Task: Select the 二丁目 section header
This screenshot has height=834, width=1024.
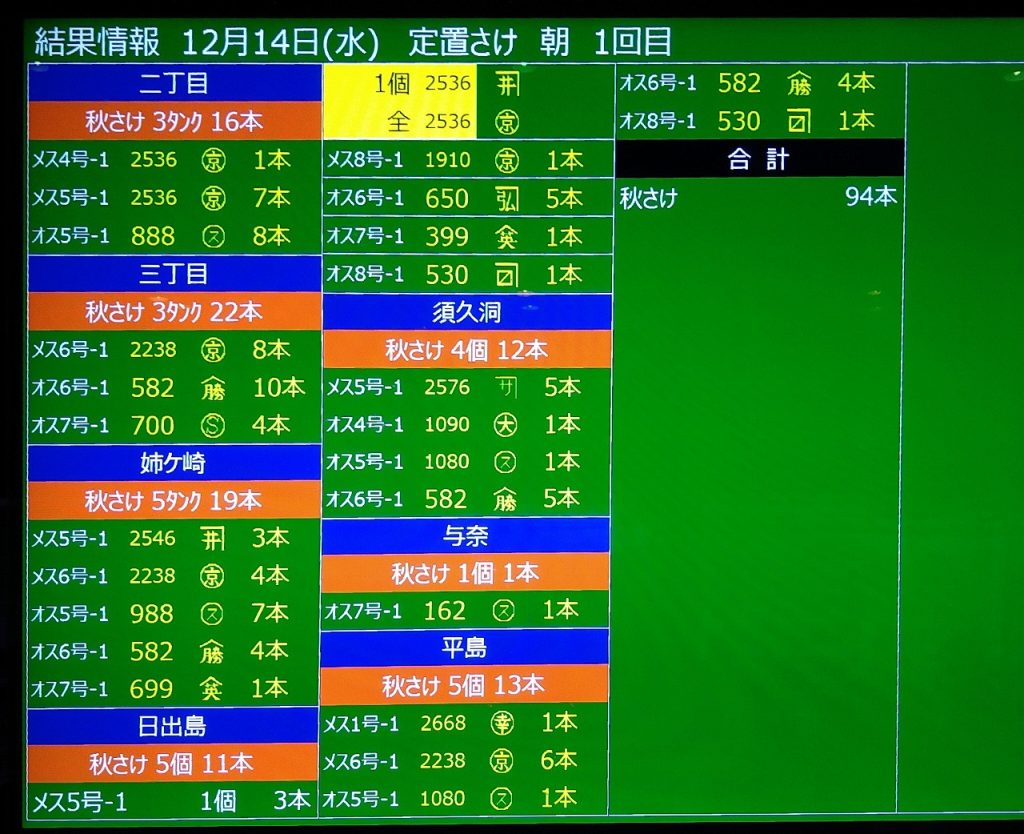Action: pyautogui.click(x=174, y=83)
